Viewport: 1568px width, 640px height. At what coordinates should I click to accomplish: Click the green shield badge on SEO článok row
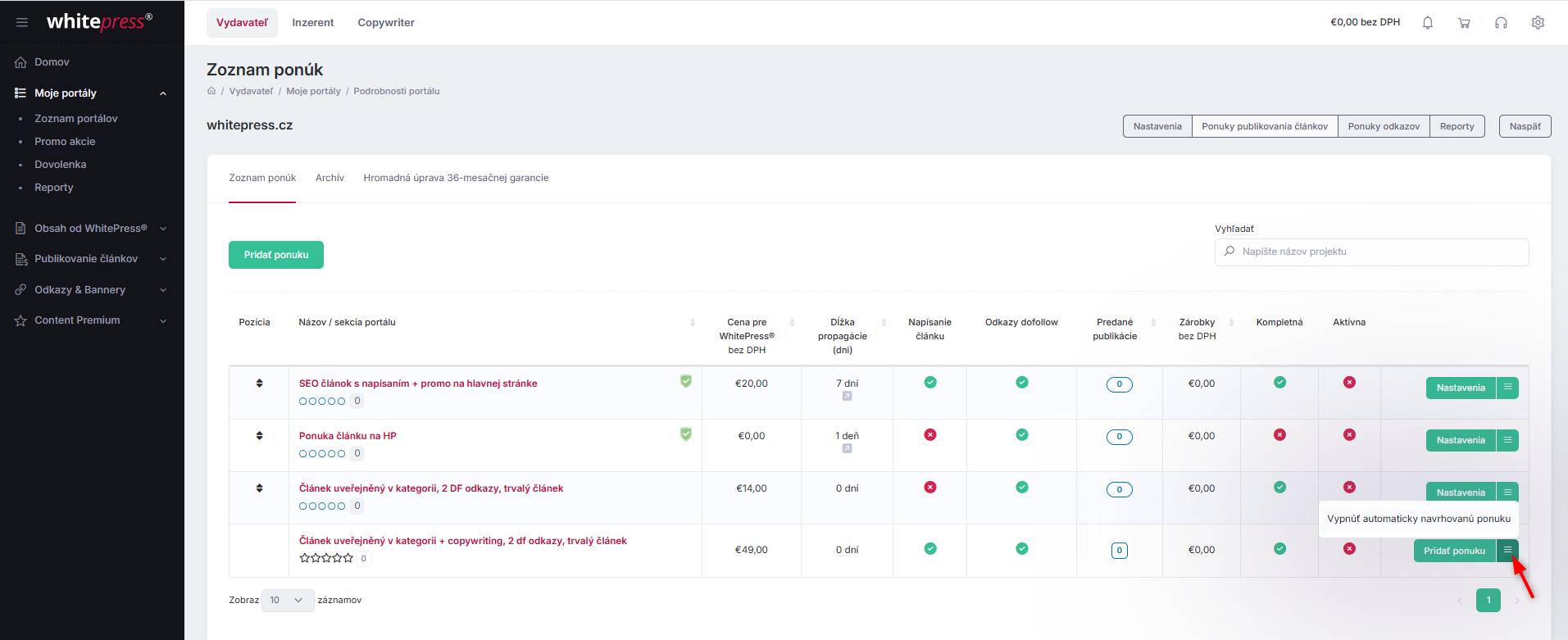686,381
